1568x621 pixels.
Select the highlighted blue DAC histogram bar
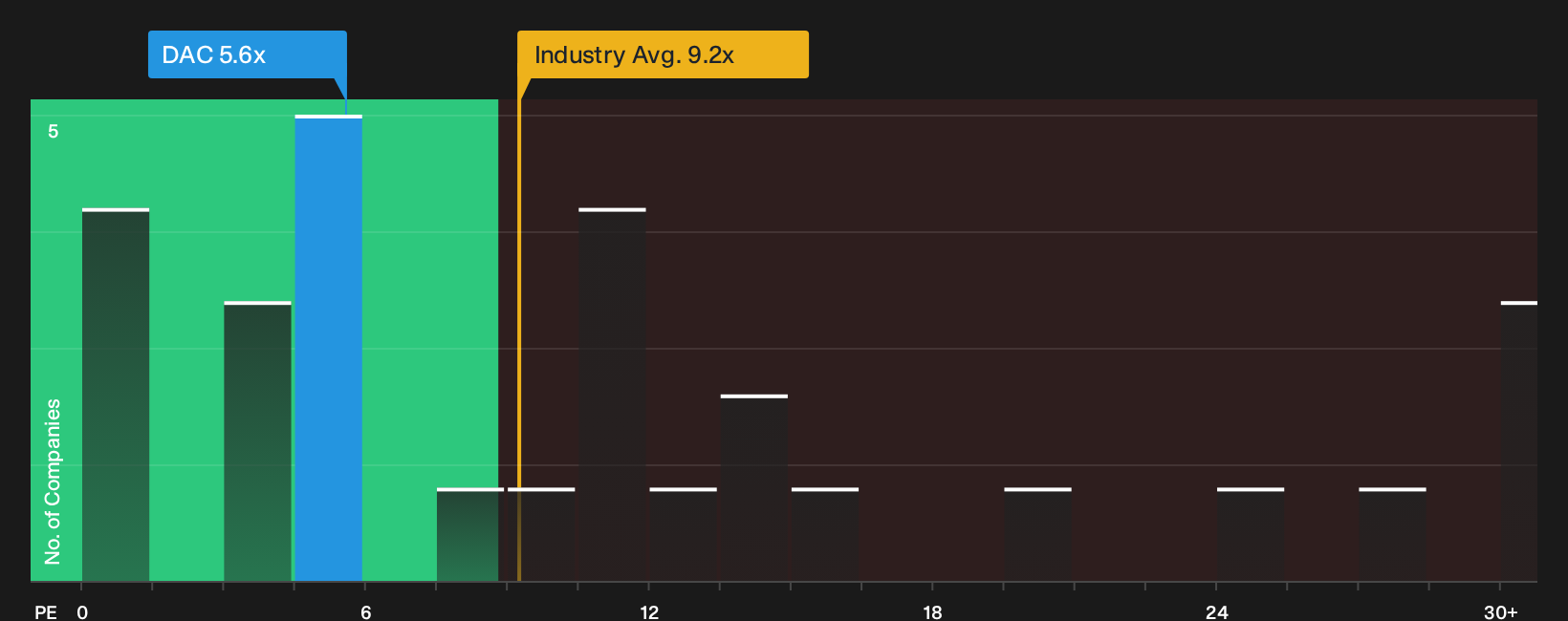(x=328, y=348)
